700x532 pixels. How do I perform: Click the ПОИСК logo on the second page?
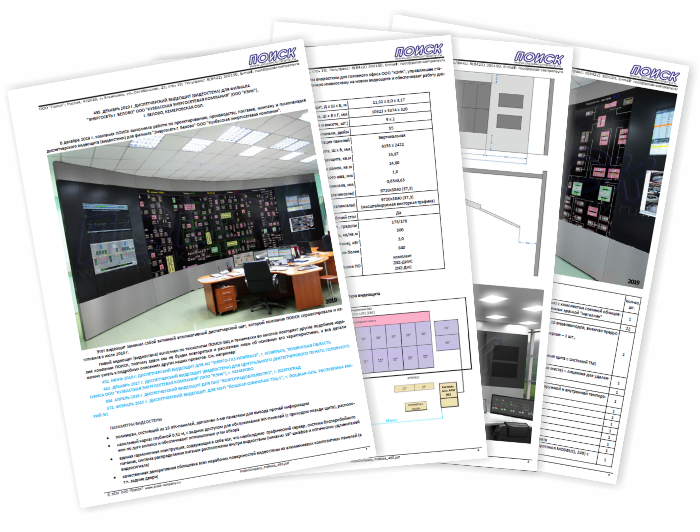pyautogui.click(x=419, y=50)
